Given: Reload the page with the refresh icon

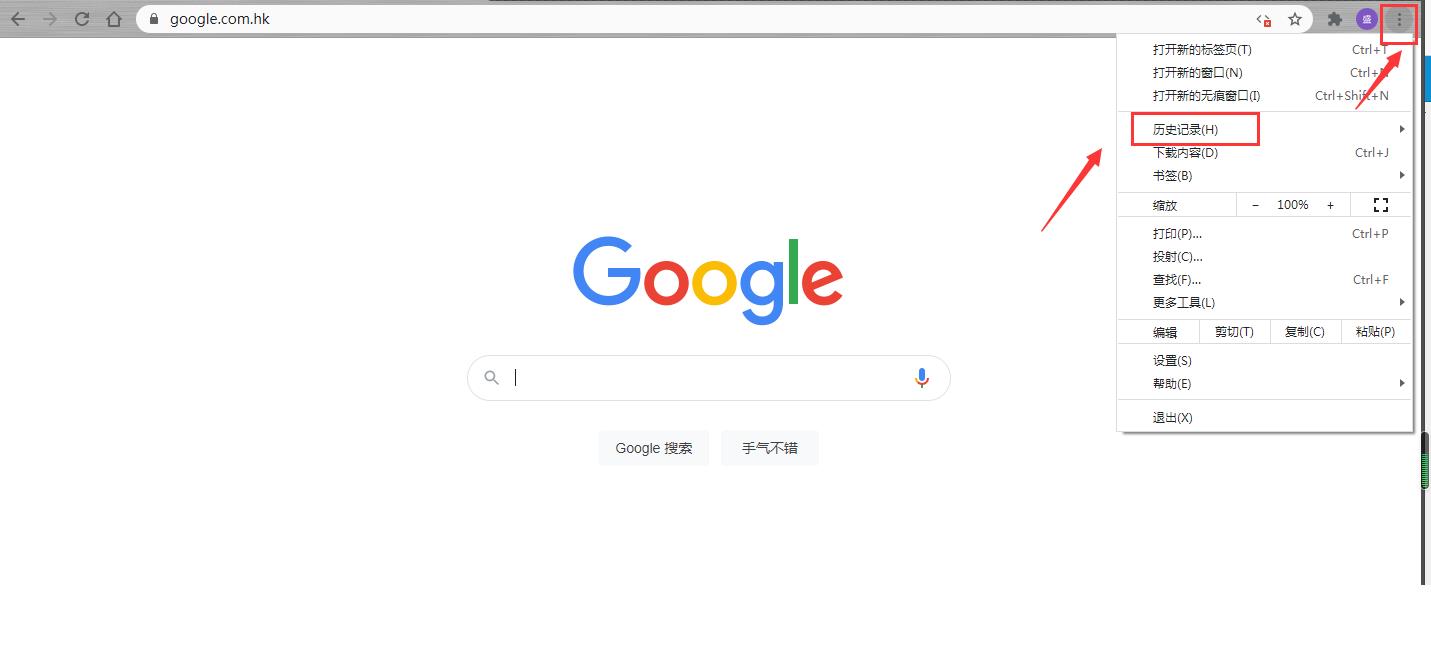Looking at the screenshot, I should [x=82, y=19].
